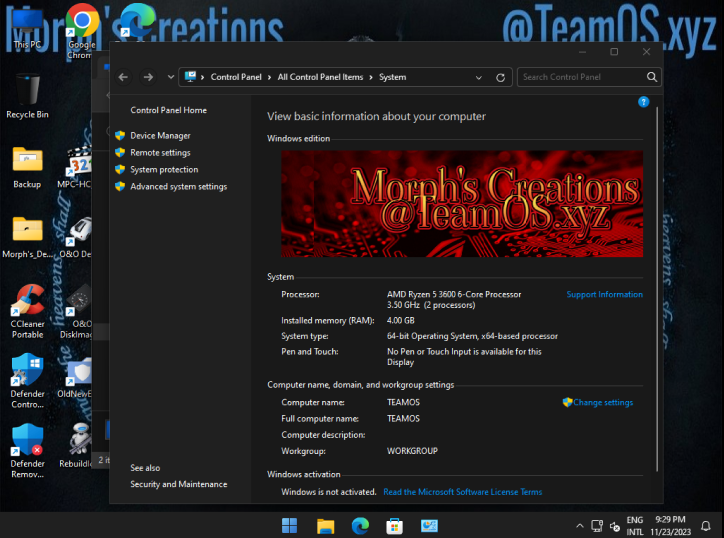
Task: Expand the address bar history dropdown
Action: click(x=479, y=78)
